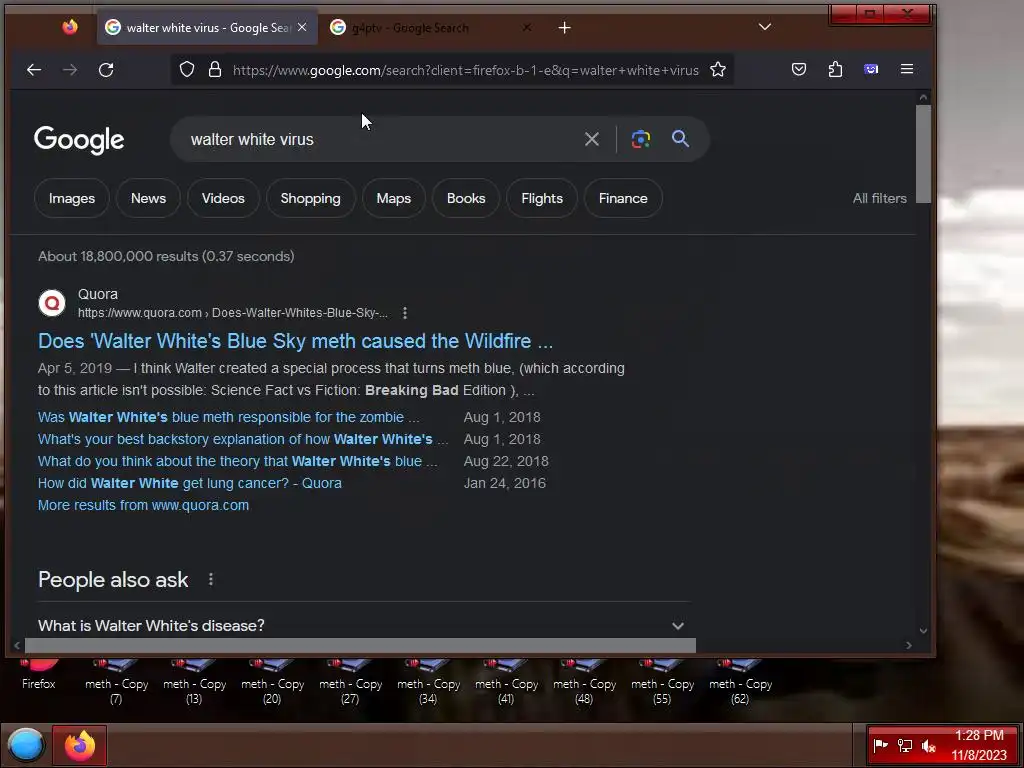Screen dimensions: 1024x768
Task: Click the blue magnifier search icon
Action: (680, 138)
